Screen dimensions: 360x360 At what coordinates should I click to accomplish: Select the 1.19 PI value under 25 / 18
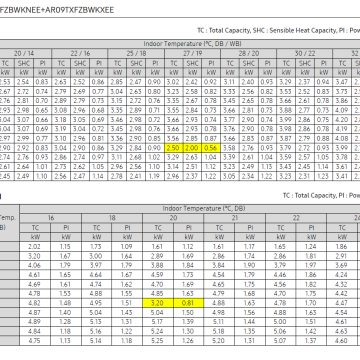[x=155, y=176]
